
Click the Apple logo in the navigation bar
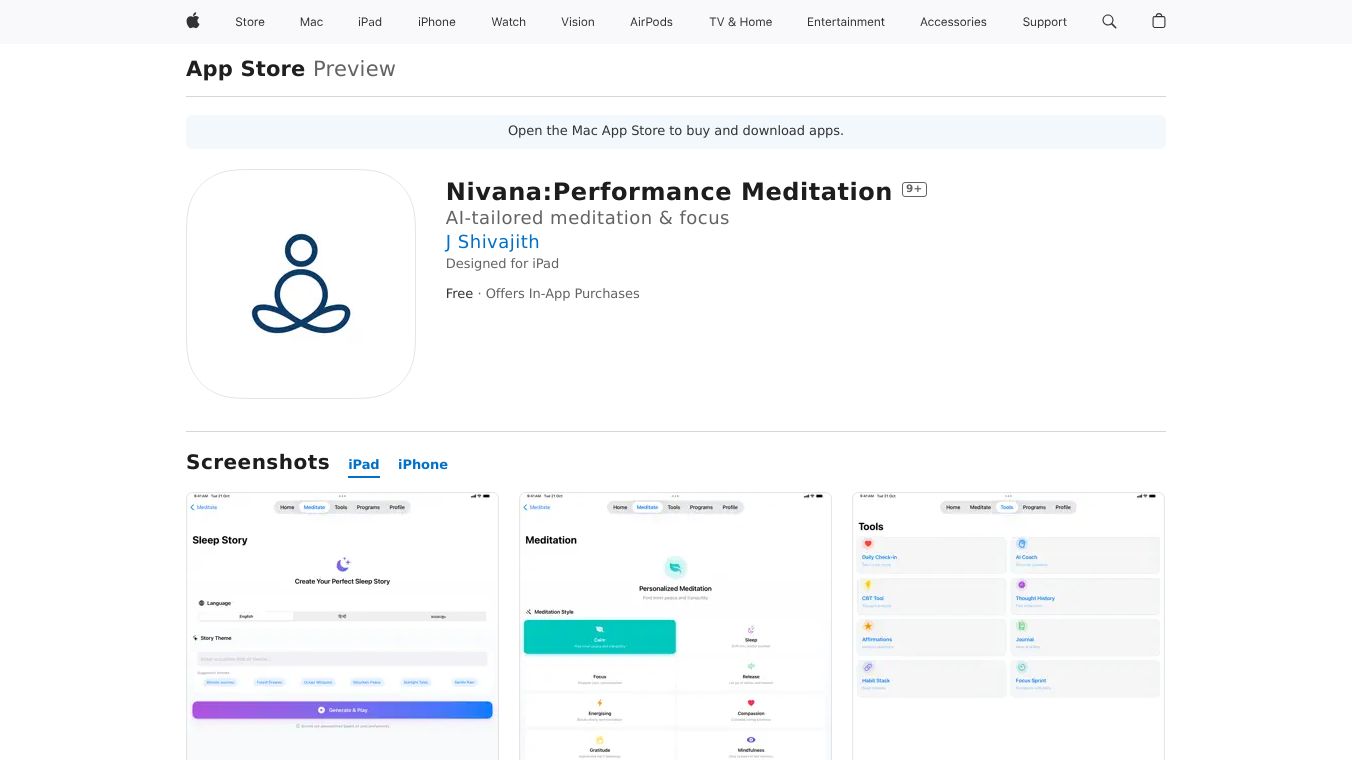[193, 21]
